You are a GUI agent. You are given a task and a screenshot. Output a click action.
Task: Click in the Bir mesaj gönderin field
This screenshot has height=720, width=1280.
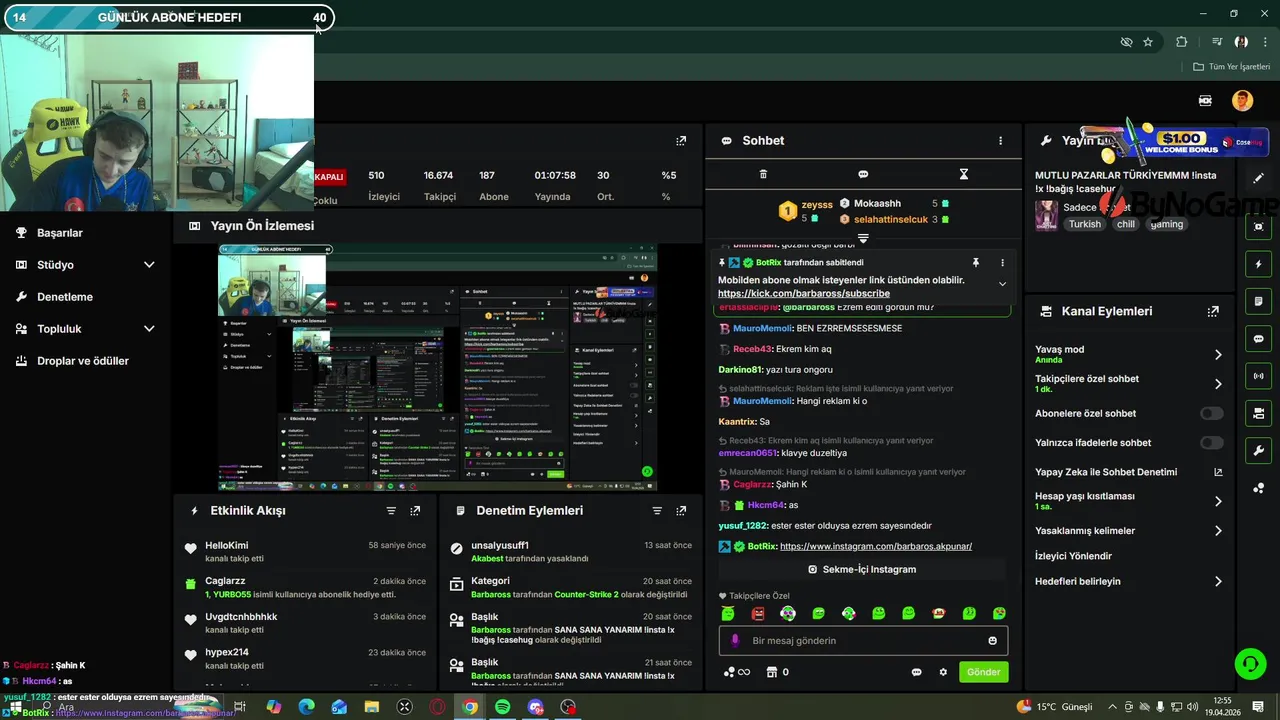pyautogui.click(x=863, y=641)
